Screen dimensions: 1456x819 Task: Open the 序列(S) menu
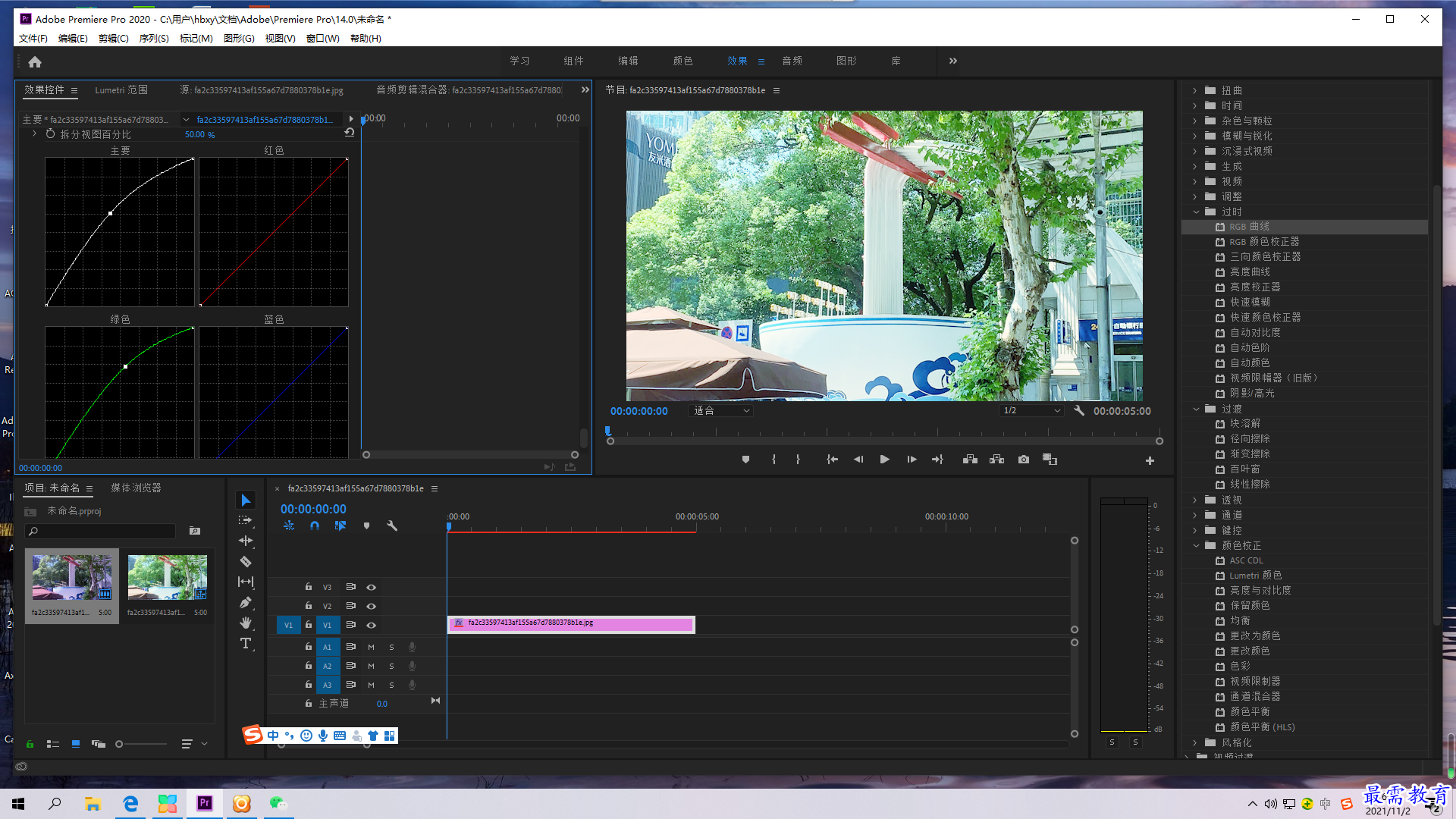point(154,39)
